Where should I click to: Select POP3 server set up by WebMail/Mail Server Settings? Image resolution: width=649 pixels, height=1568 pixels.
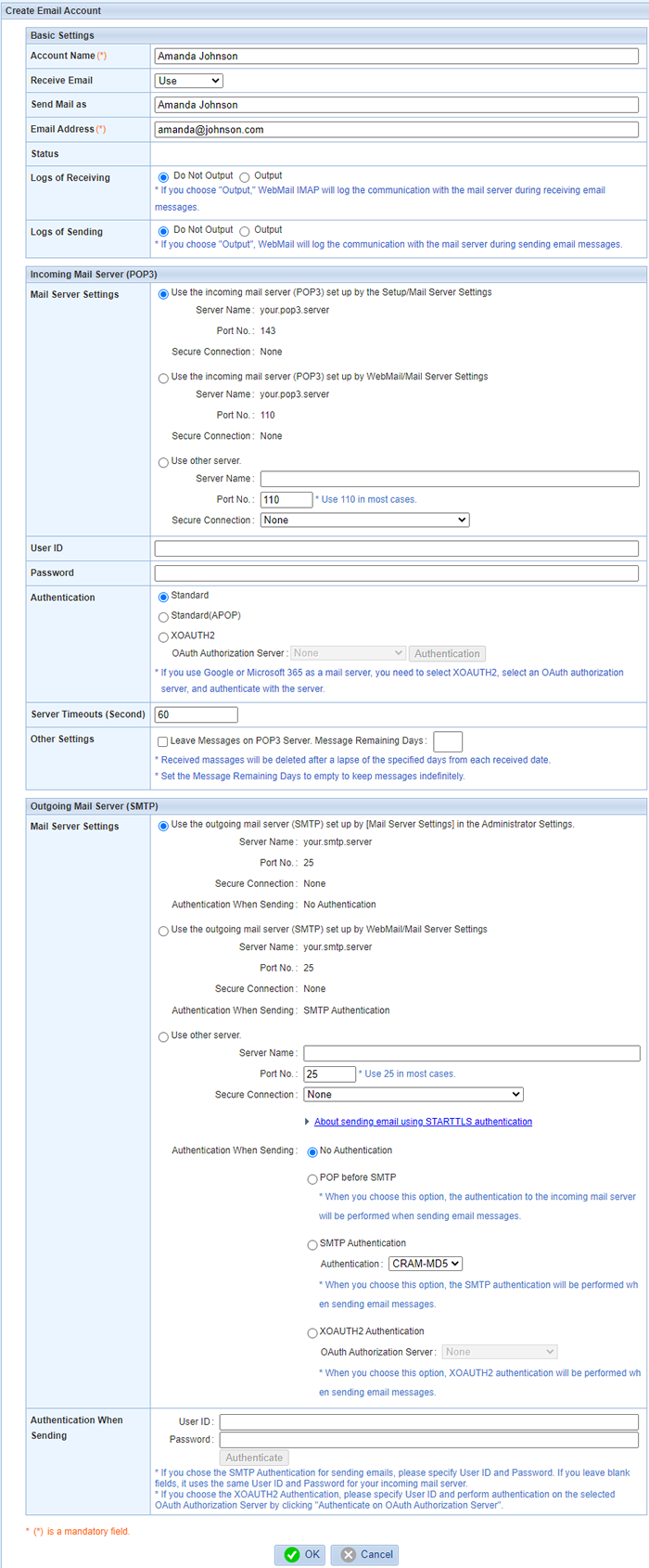tap(164, 378)
